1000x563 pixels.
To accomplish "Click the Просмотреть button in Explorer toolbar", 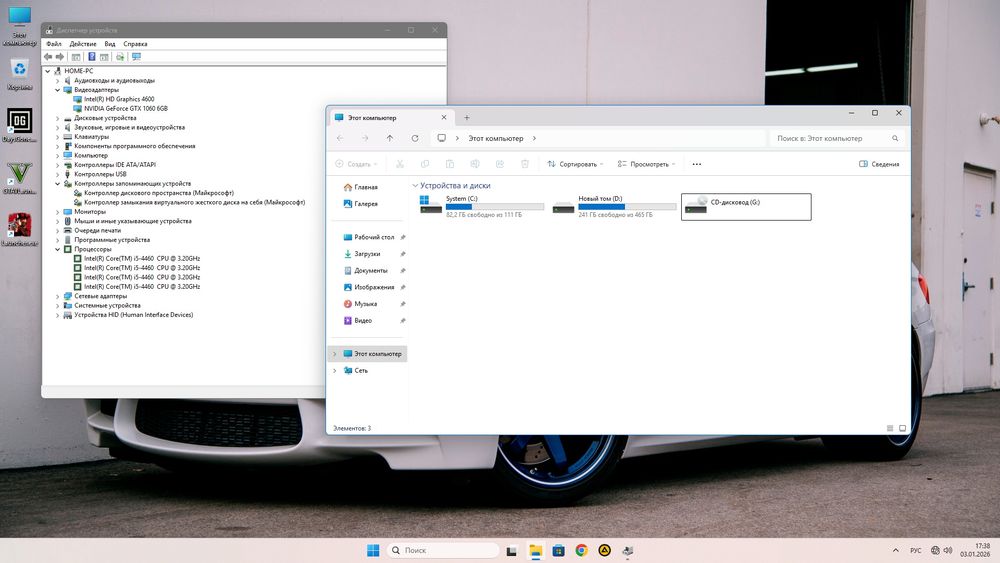I will coord(646,164).
